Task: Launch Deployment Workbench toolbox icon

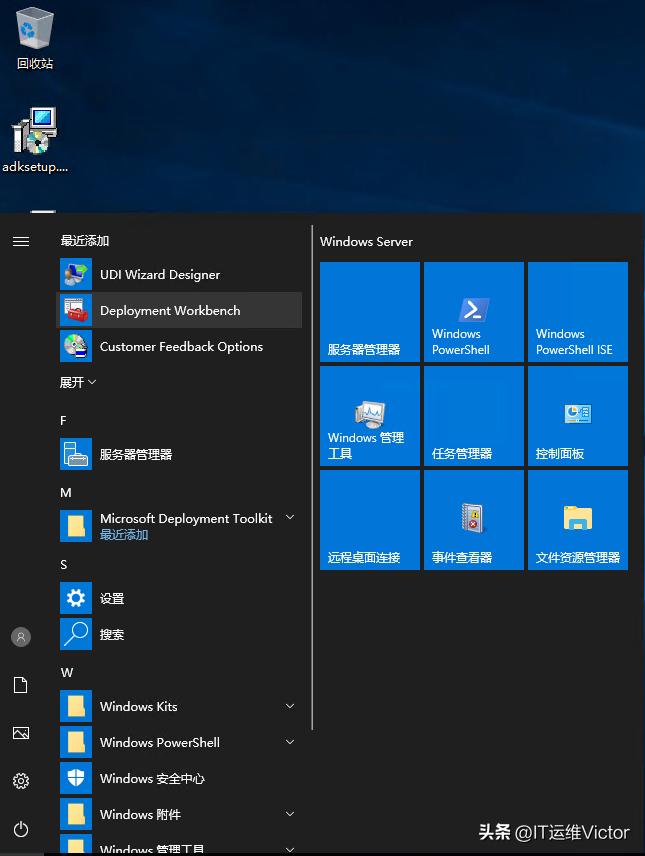Action: coord(76,310)
